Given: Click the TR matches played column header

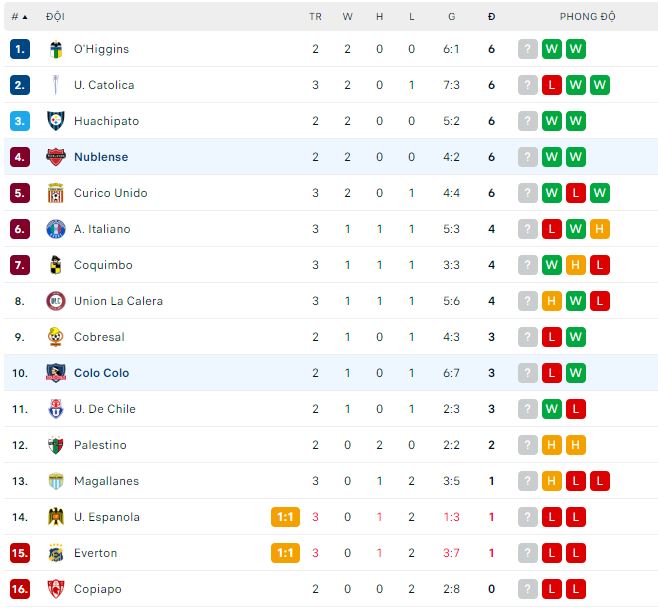Looking at the screenshot, I should tap(315, 17).
